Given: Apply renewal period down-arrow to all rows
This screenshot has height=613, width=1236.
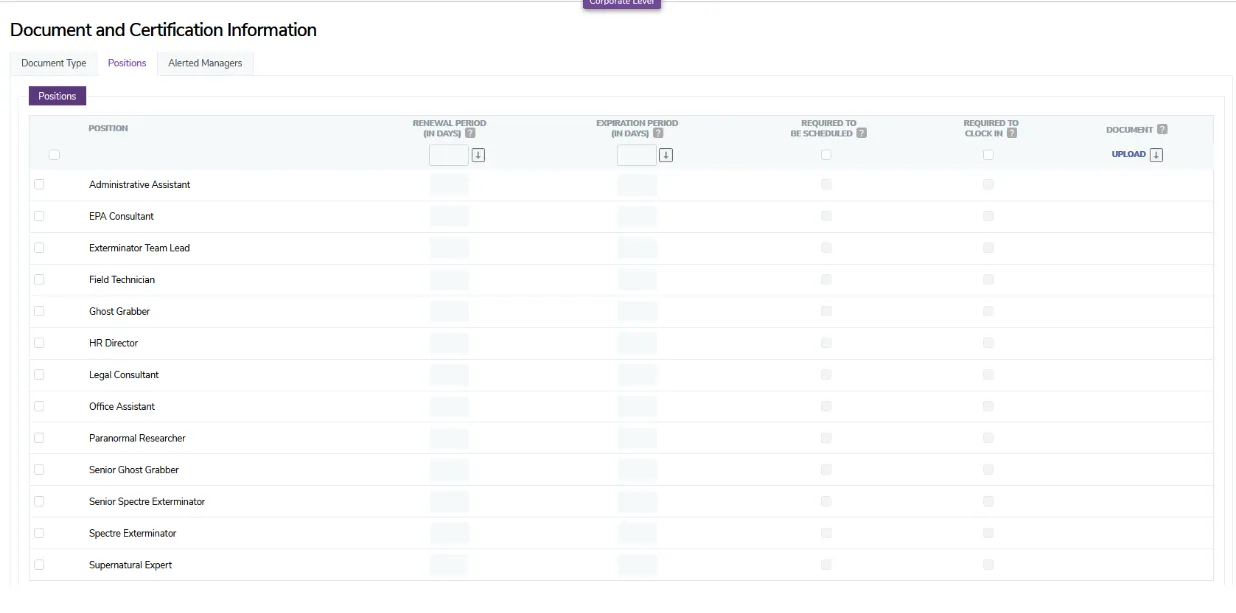Looking at the screenshot, I should tap(478, 155).
